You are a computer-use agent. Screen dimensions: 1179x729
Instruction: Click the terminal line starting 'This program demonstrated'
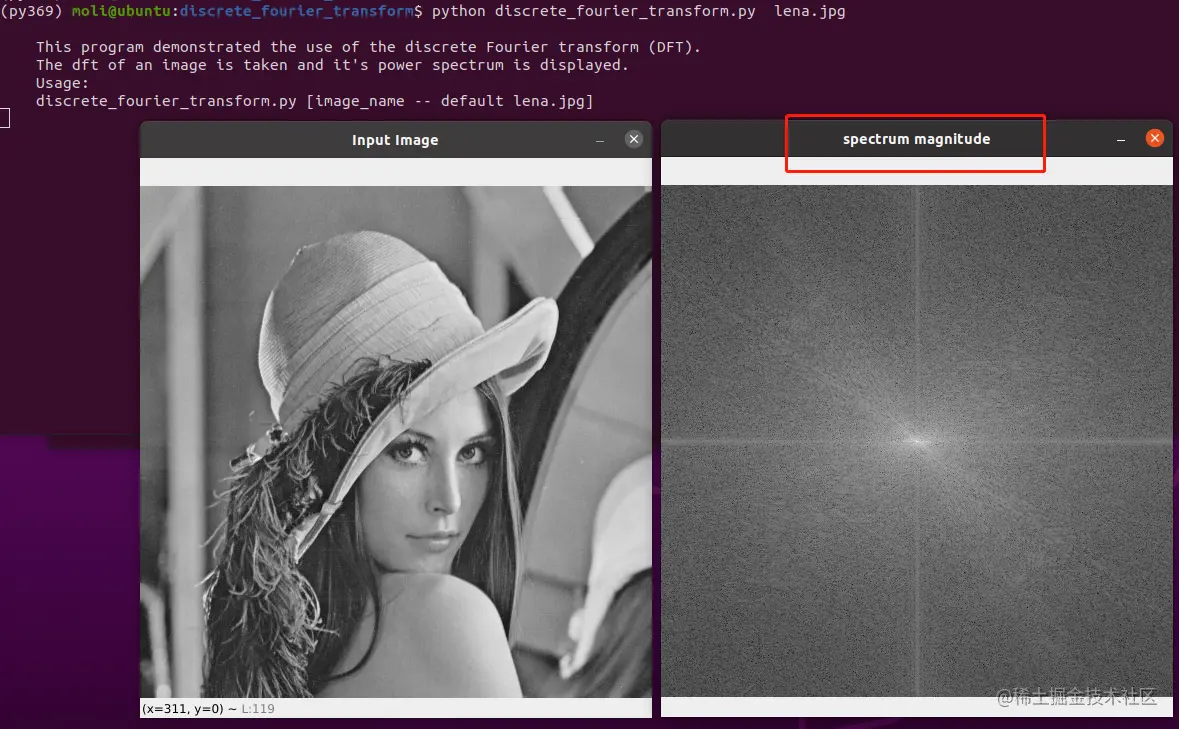[368, 47]
